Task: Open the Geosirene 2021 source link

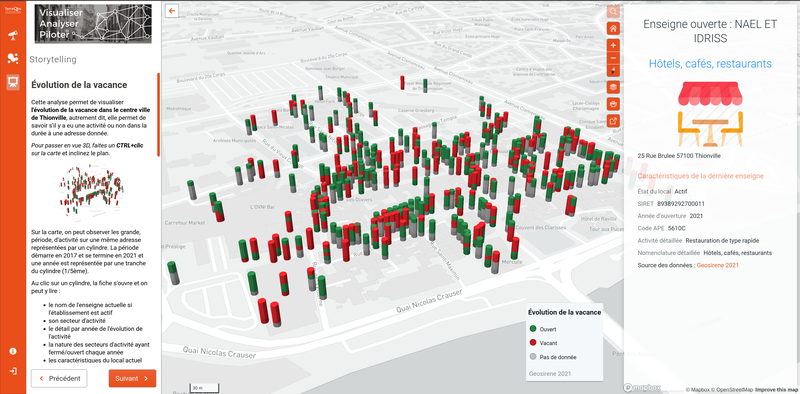Action: (717, 265)
